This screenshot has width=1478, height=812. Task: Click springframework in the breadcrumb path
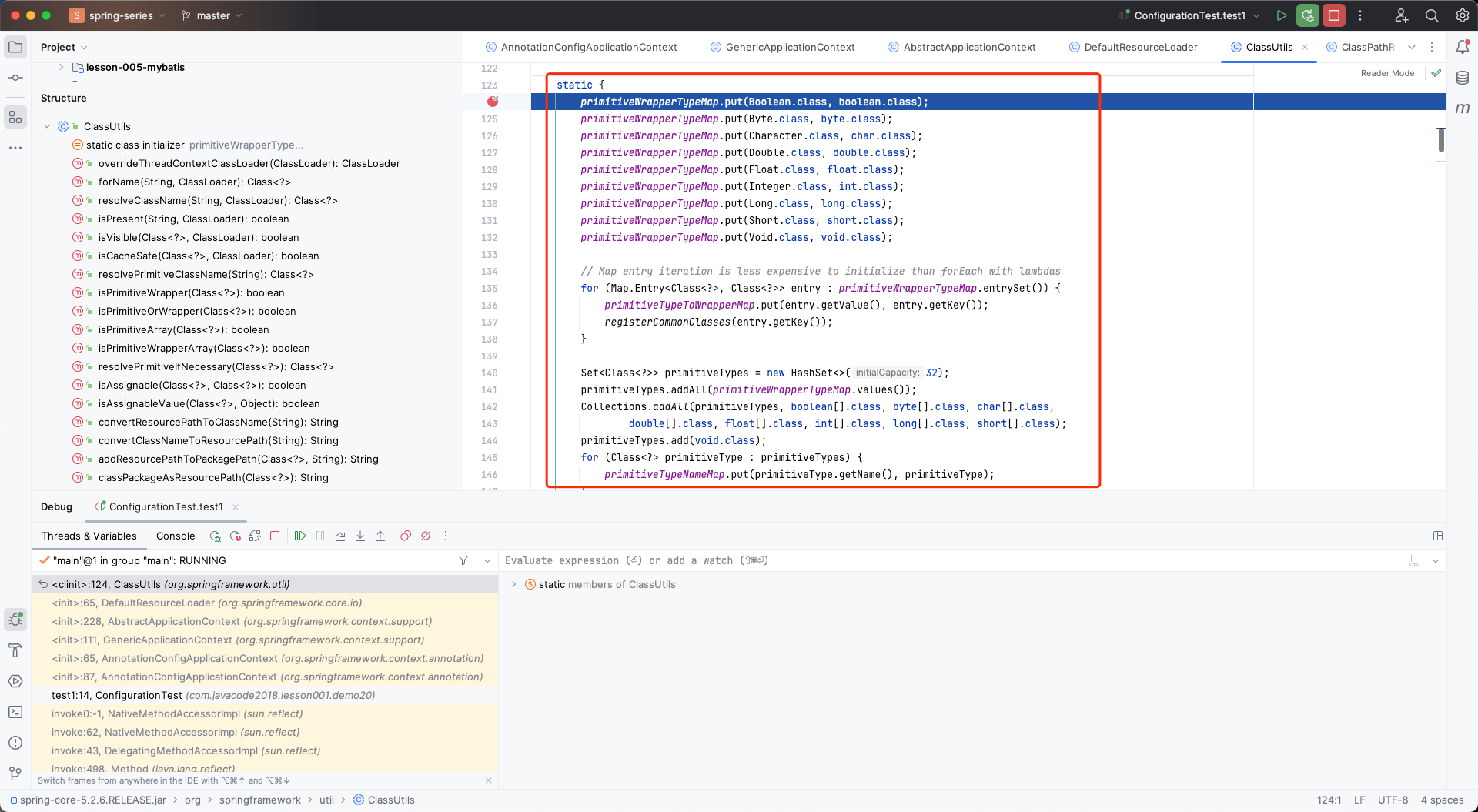259,800
